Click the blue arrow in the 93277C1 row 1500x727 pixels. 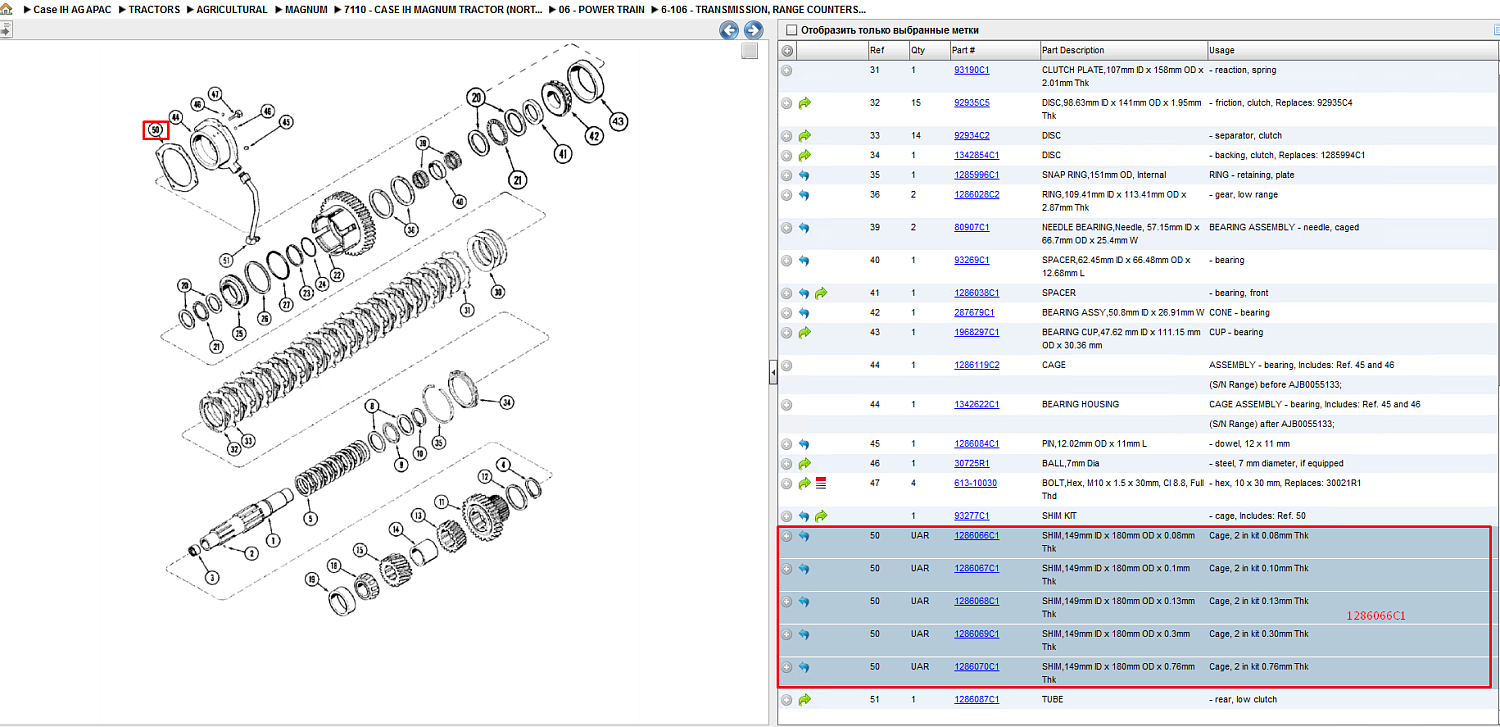point(804,517)
